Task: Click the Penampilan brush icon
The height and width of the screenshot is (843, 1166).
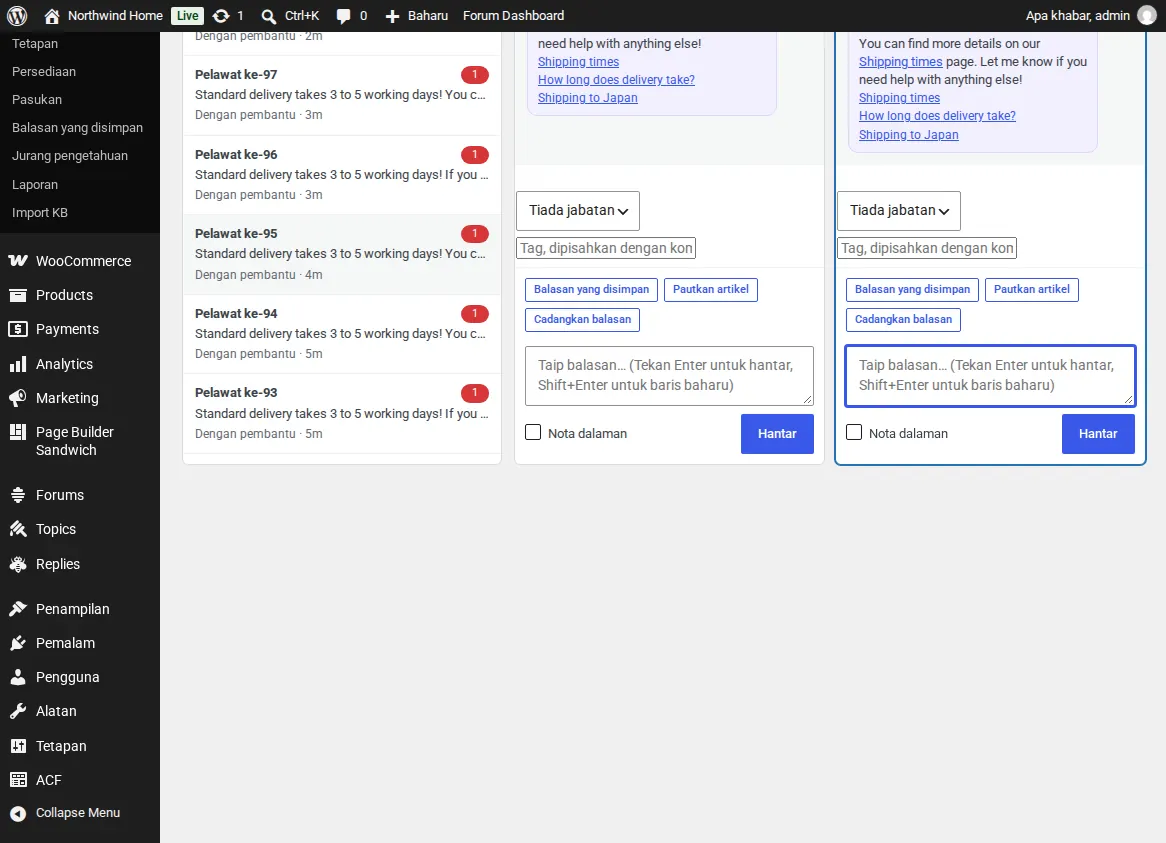Action: [x=18, y=609]
